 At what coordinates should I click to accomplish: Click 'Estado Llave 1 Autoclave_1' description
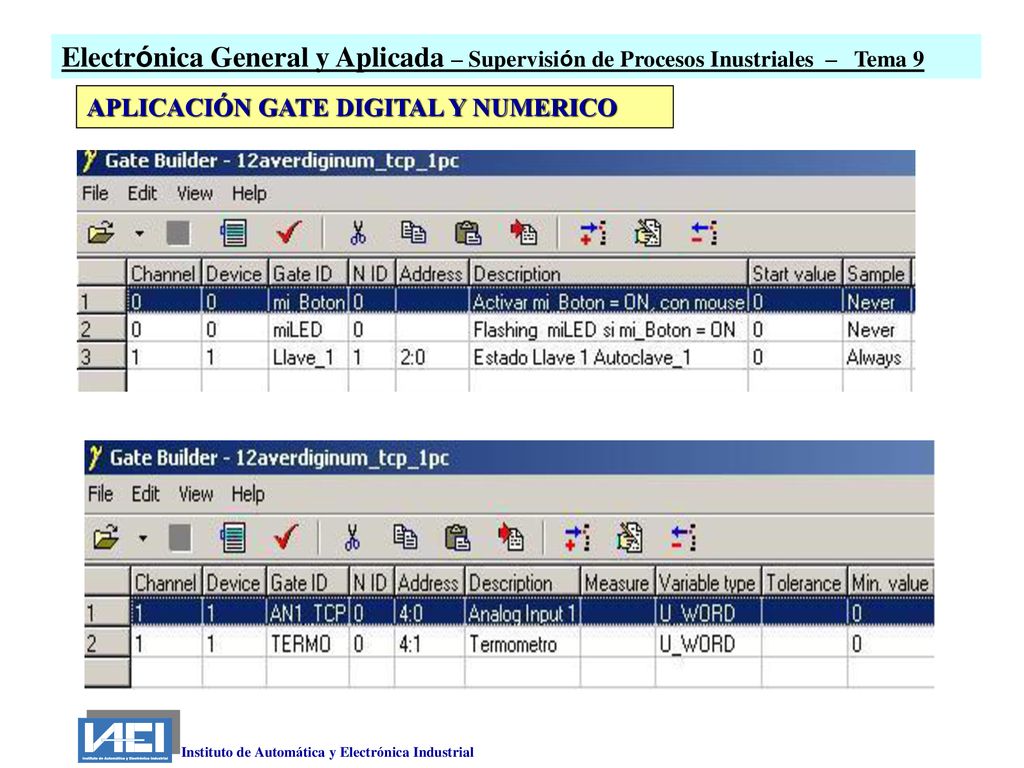coord(608,357)
